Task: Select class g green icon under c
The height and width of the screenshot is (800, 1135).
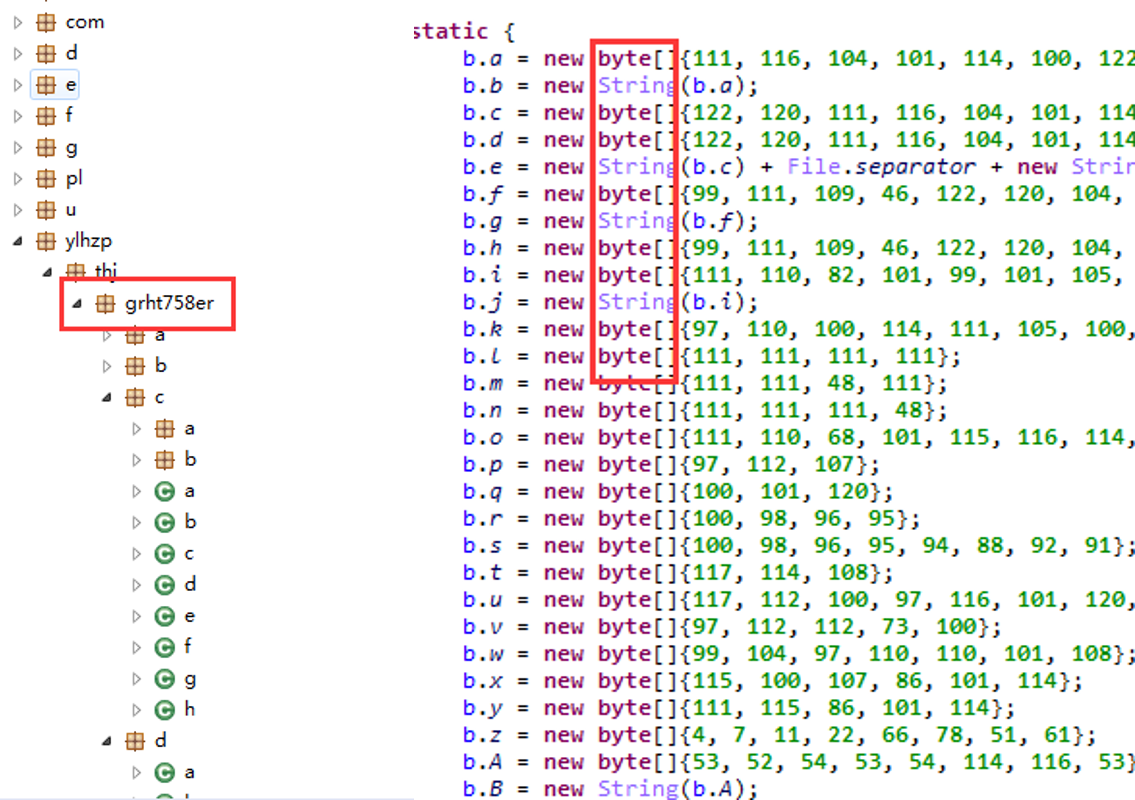Action: click(x=165, y=679)
